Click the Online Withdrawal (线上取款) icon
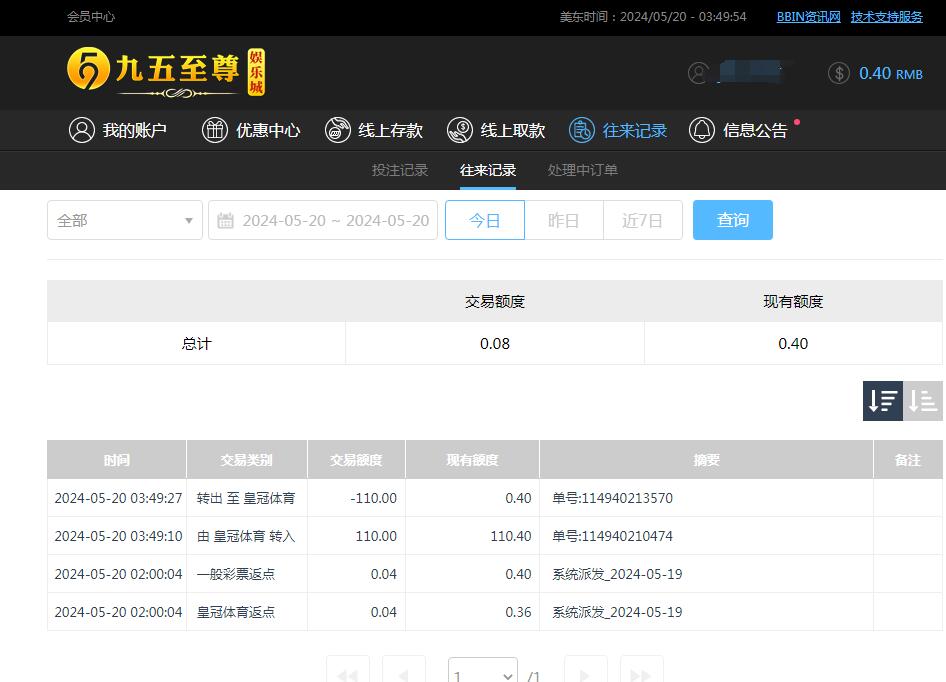The width and height of the screenshot is (946, 682). (460, 130)
